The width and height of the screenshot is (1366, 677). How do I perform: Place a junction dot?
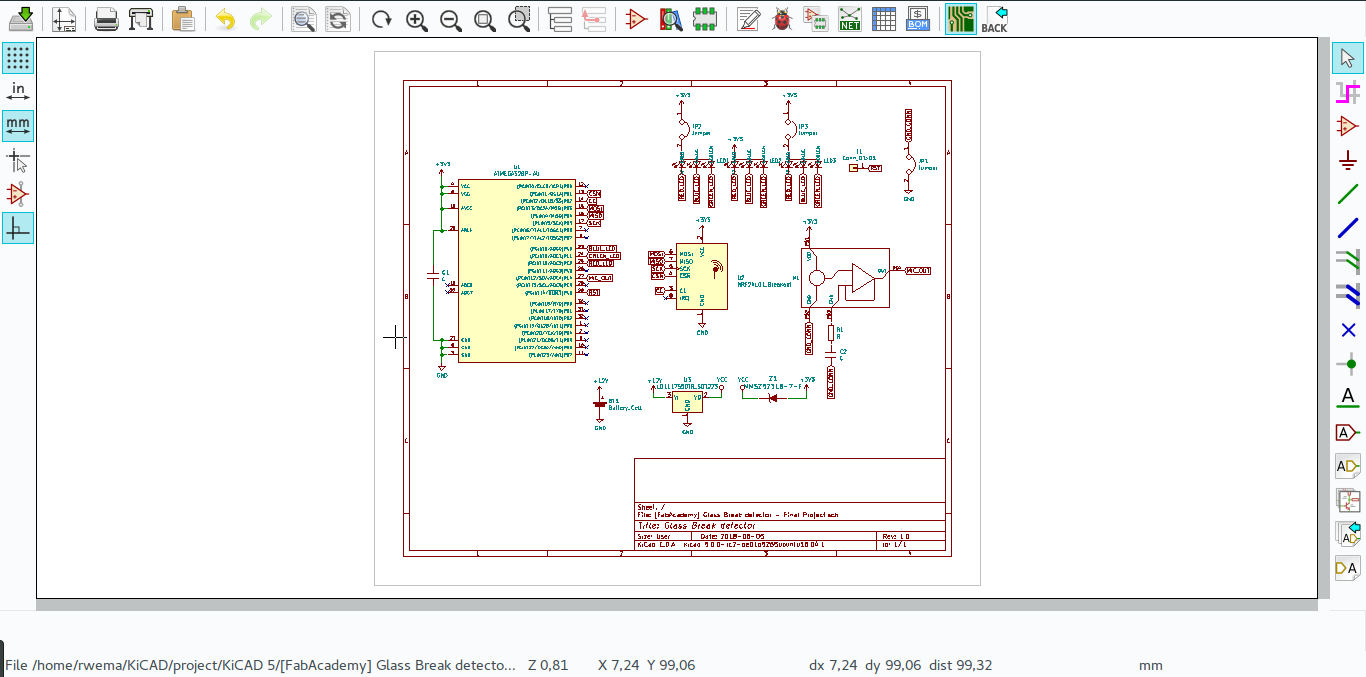(x=1349, y=363)
